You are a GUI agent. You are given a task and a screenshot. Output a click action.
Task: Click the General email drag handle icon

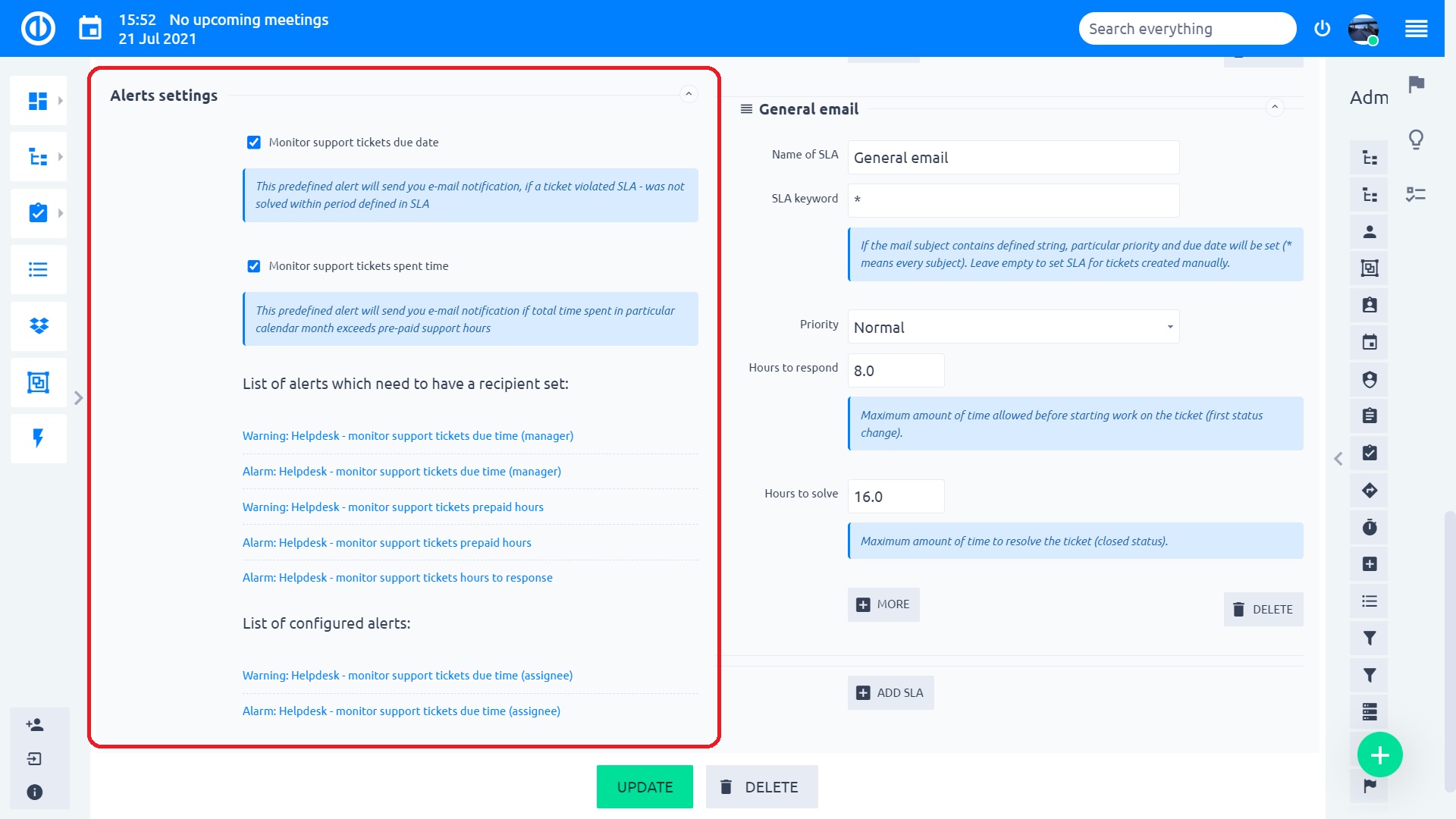(x=746, y=109)
